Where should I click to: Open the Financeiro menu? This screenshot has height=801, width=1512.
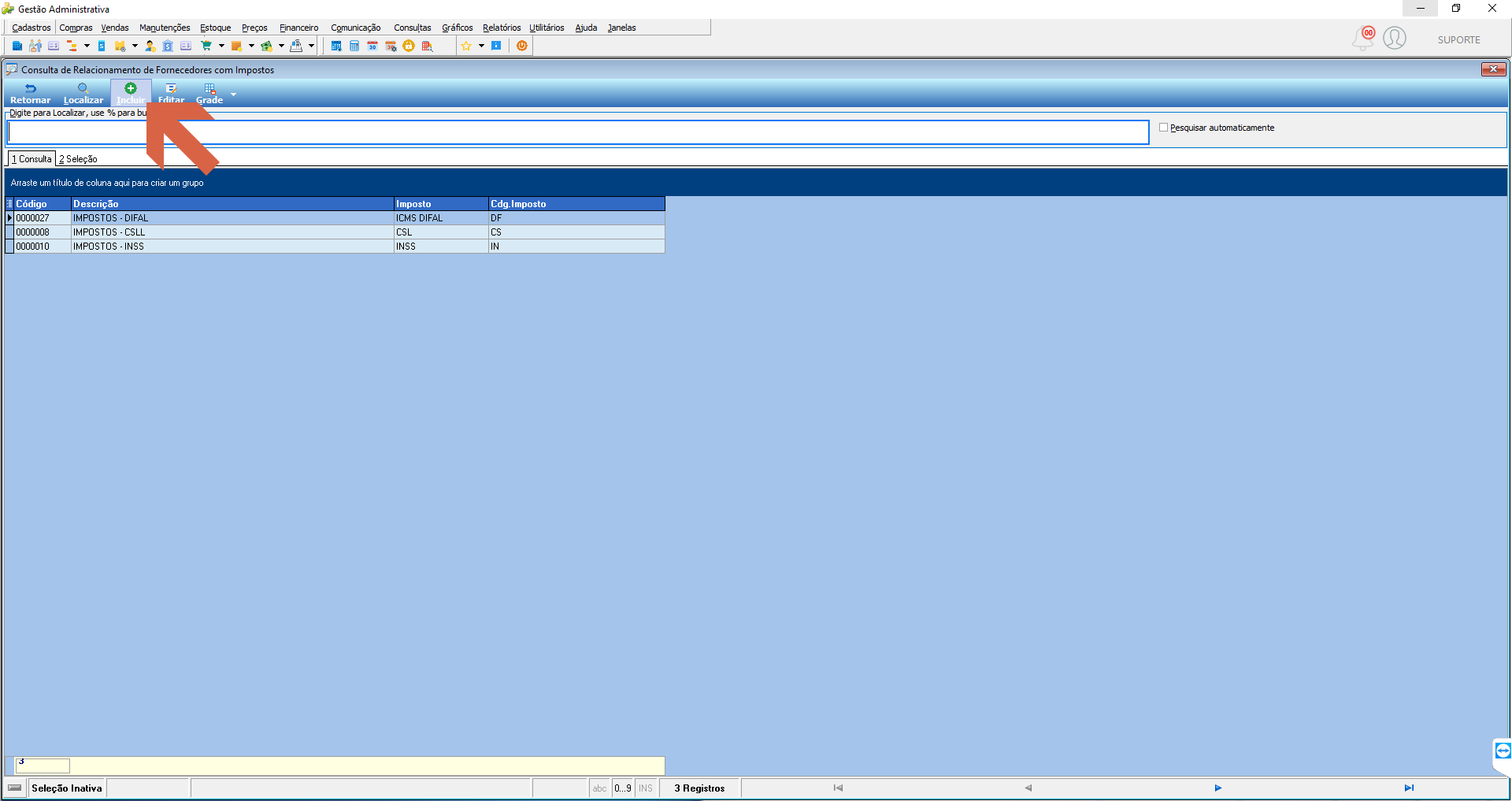pos(298,28)
